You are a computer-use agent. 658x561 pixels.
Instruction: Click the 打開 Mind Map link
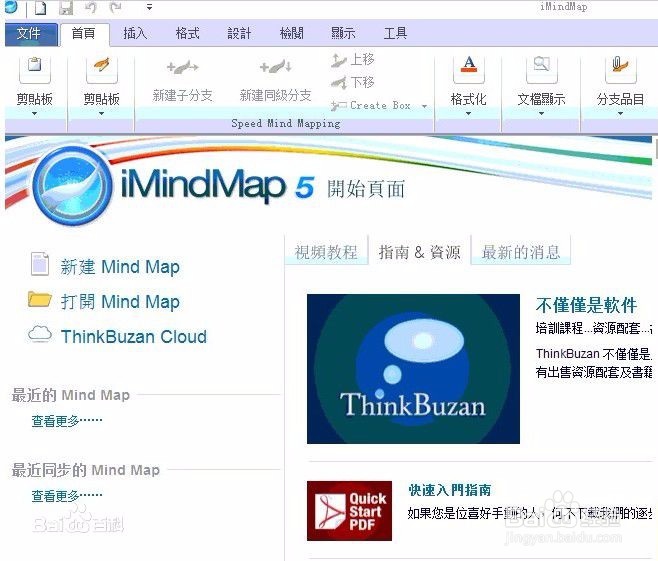click(x=120, y=302)
